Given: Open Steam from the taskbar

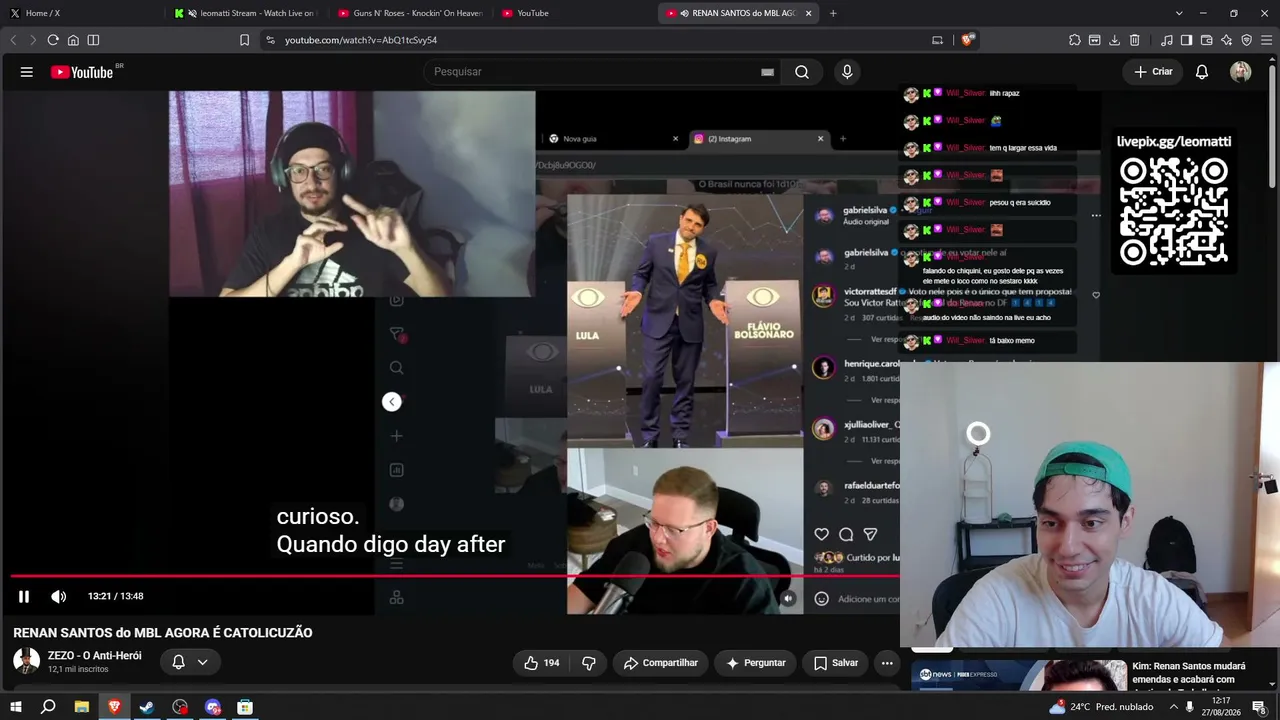Looking at the screenshot, I should click(147, 707).
